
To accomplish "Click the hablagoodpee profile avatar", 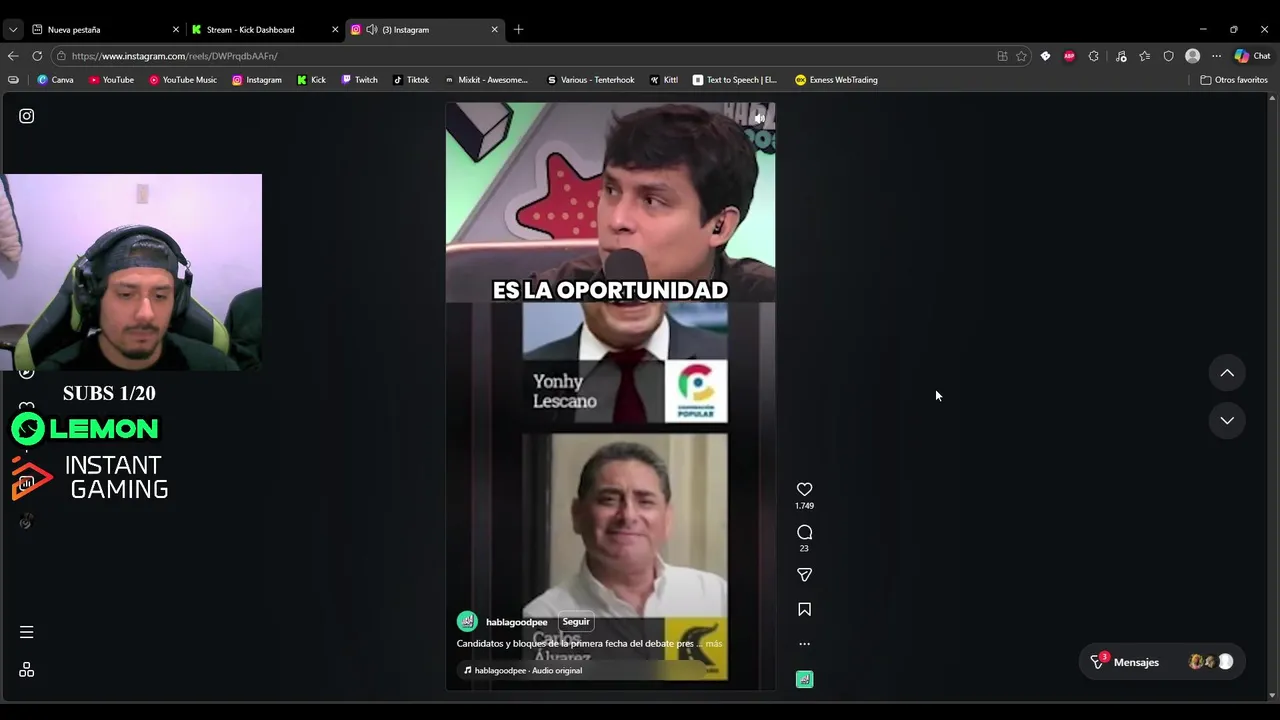I will (467, 622).
